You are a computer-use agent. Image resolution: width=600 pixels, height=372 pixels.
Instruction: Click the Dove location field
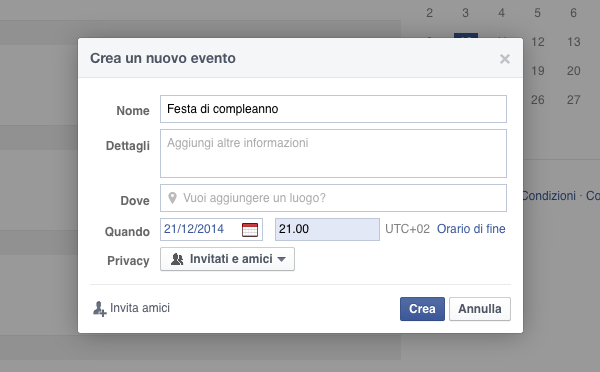click(333, 198)
